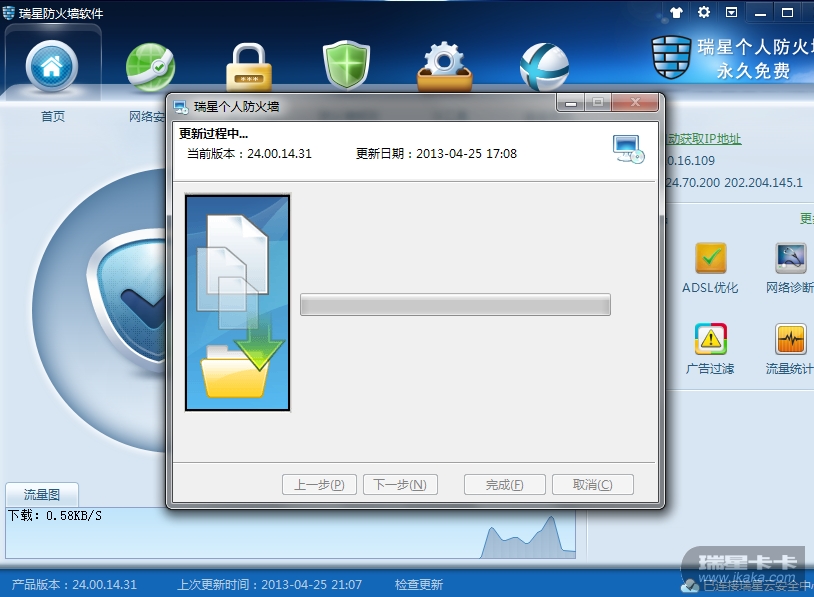The image size is (814, 597).
Task: Open the 首页 home icon
Action: click(52, 66)
